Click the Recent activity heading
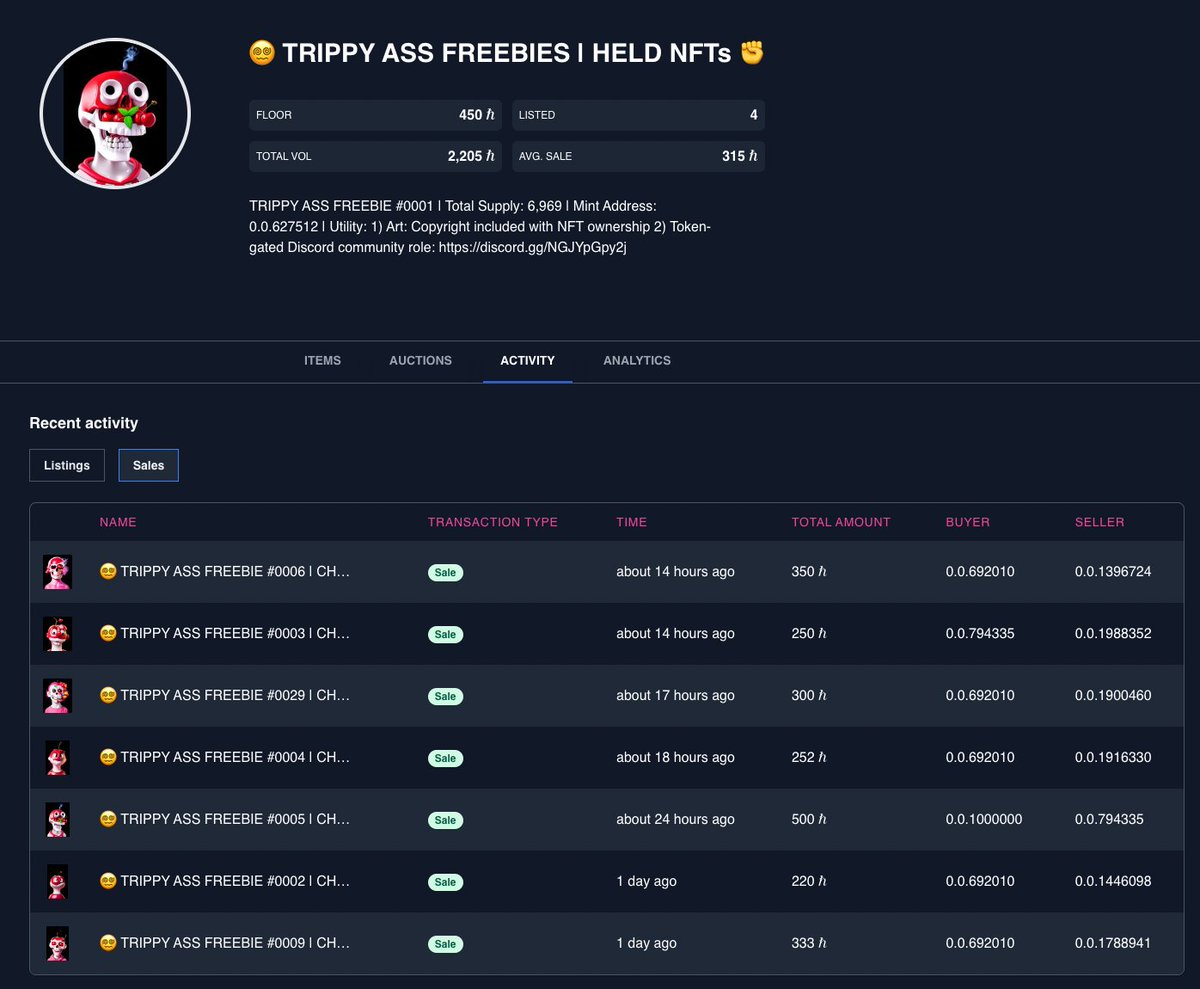 click(84, 423)
